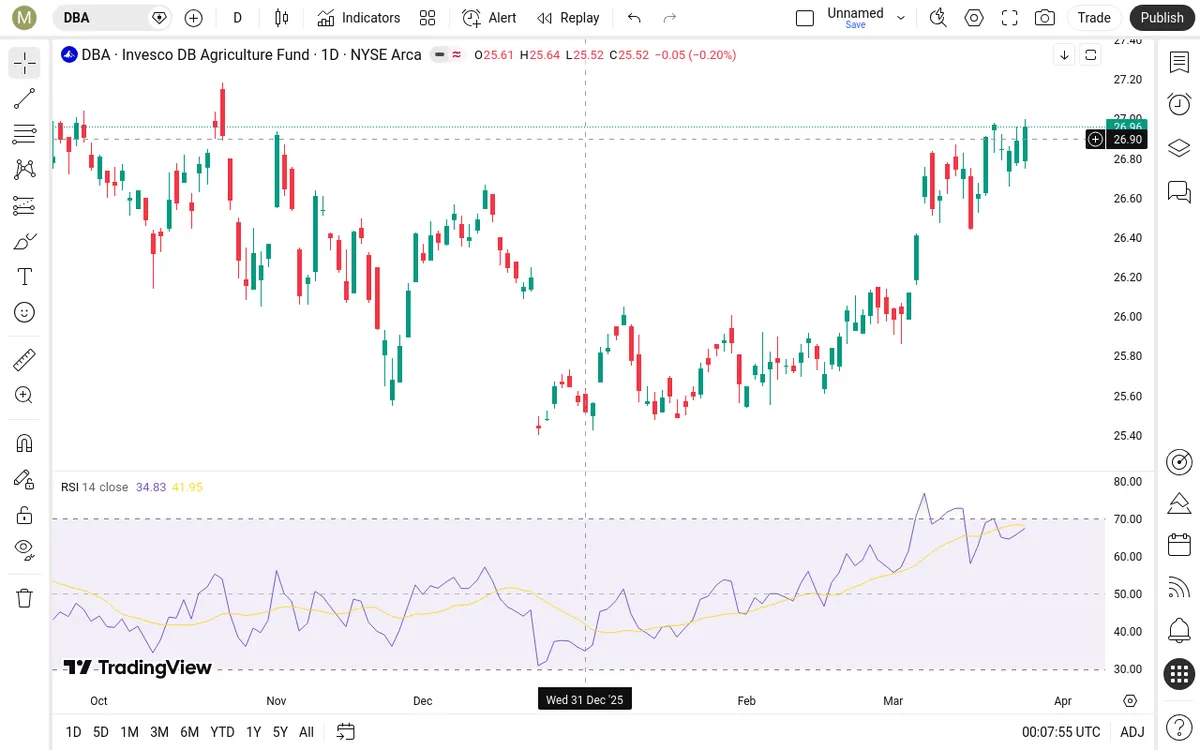Screen dimensions: 1200x750
Task: Set the time range to 1M
Action: click(129, 732)
